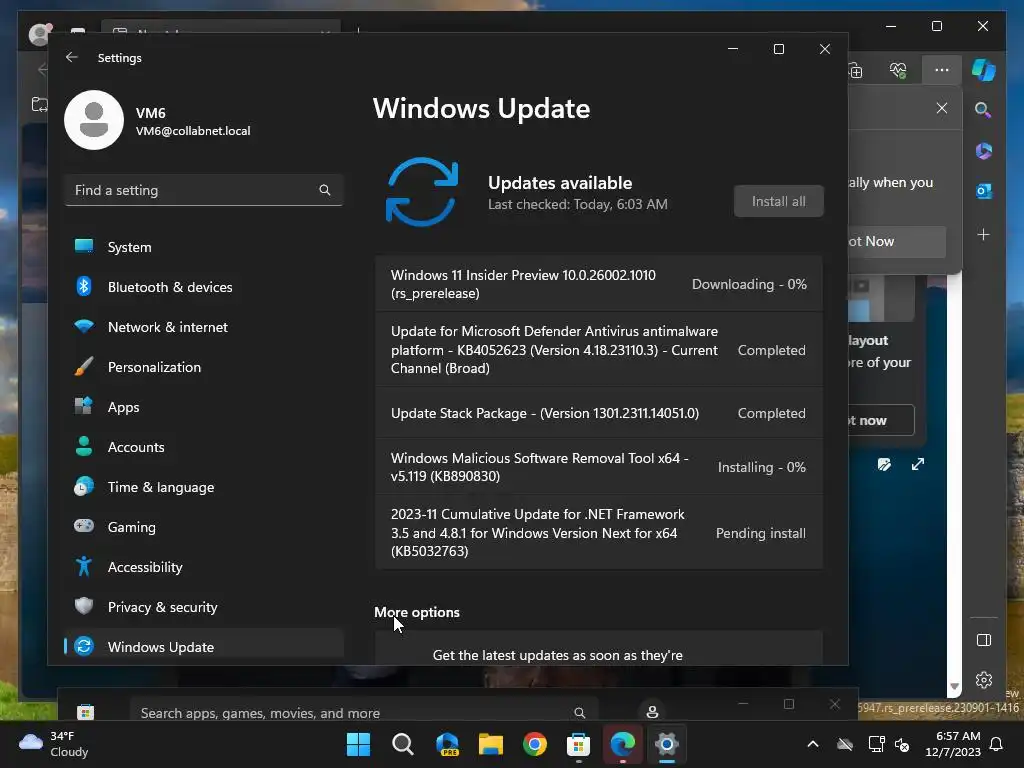Viewport: 1024px width, 768px height.
Task: Open Edge Copilot sidebar icon
Action: (984, 70)
